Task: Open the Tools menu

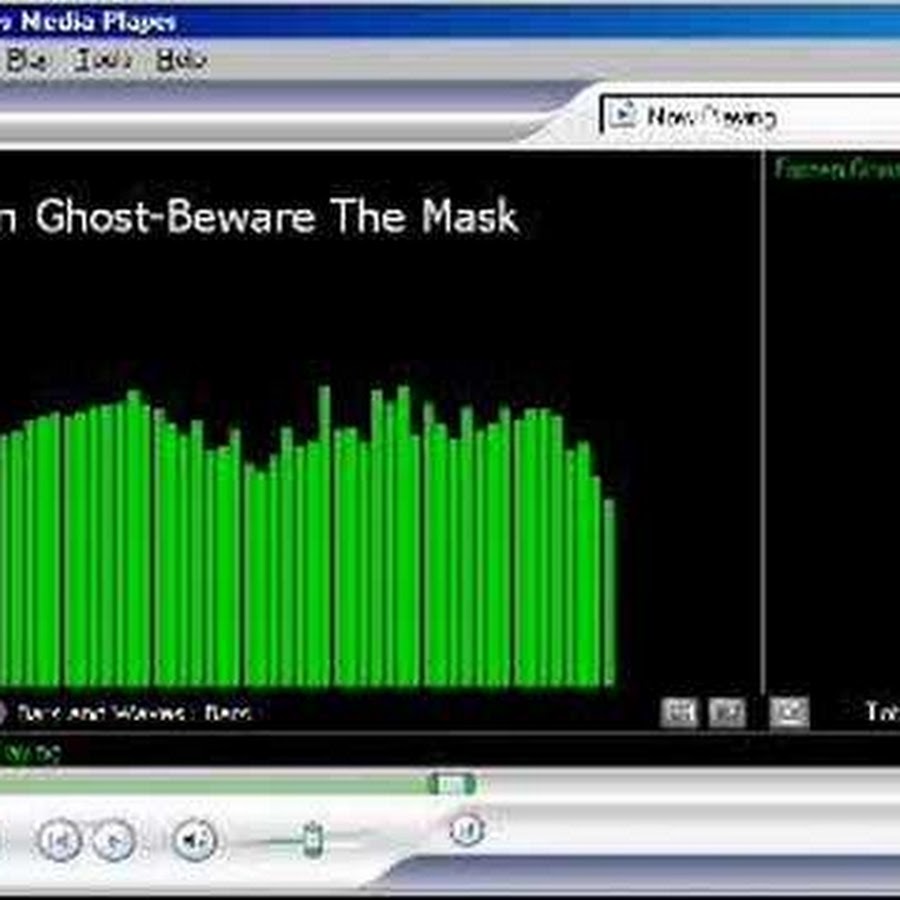Action: 104,60
